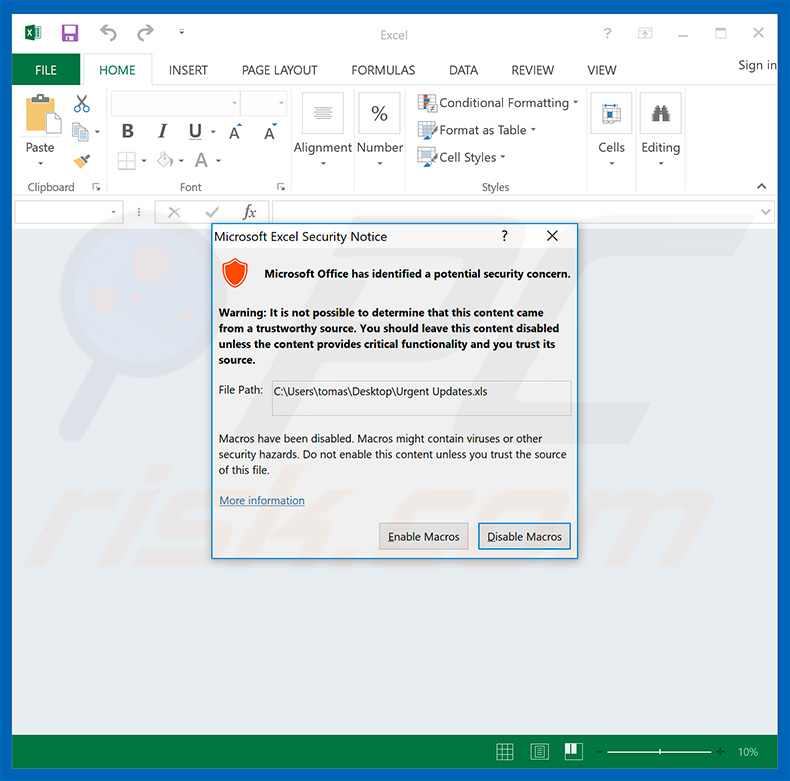Click the Enable Macros button
The height and width of the screenshot is (781, 790).
(424, 537)
